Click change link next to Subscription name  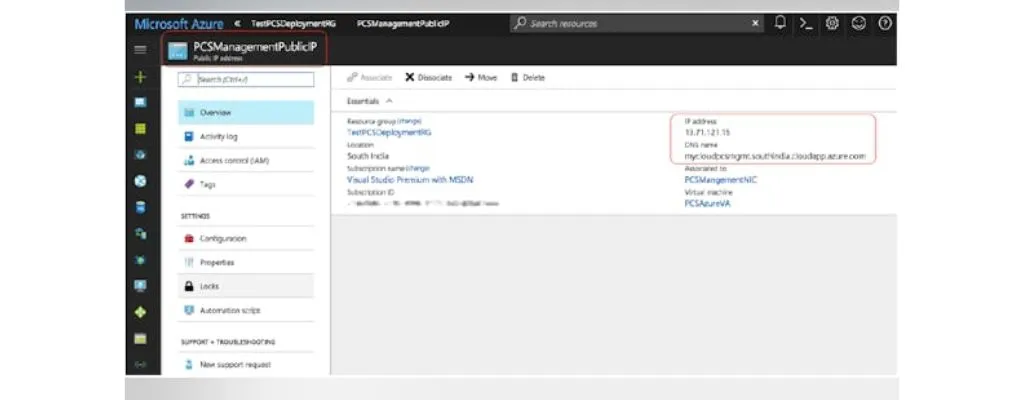[x=418, y=168]
